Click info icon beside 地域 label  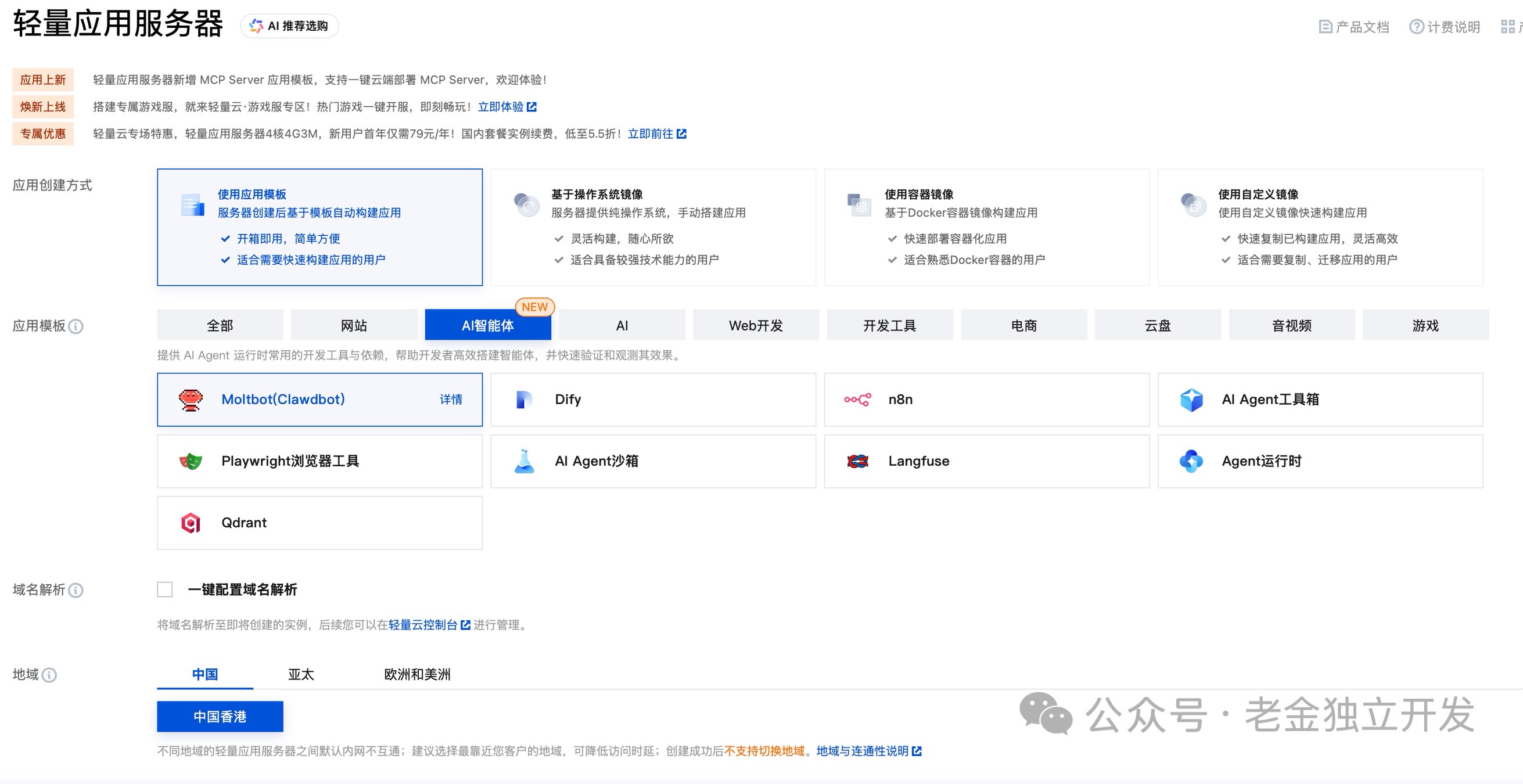click(50, 675)
